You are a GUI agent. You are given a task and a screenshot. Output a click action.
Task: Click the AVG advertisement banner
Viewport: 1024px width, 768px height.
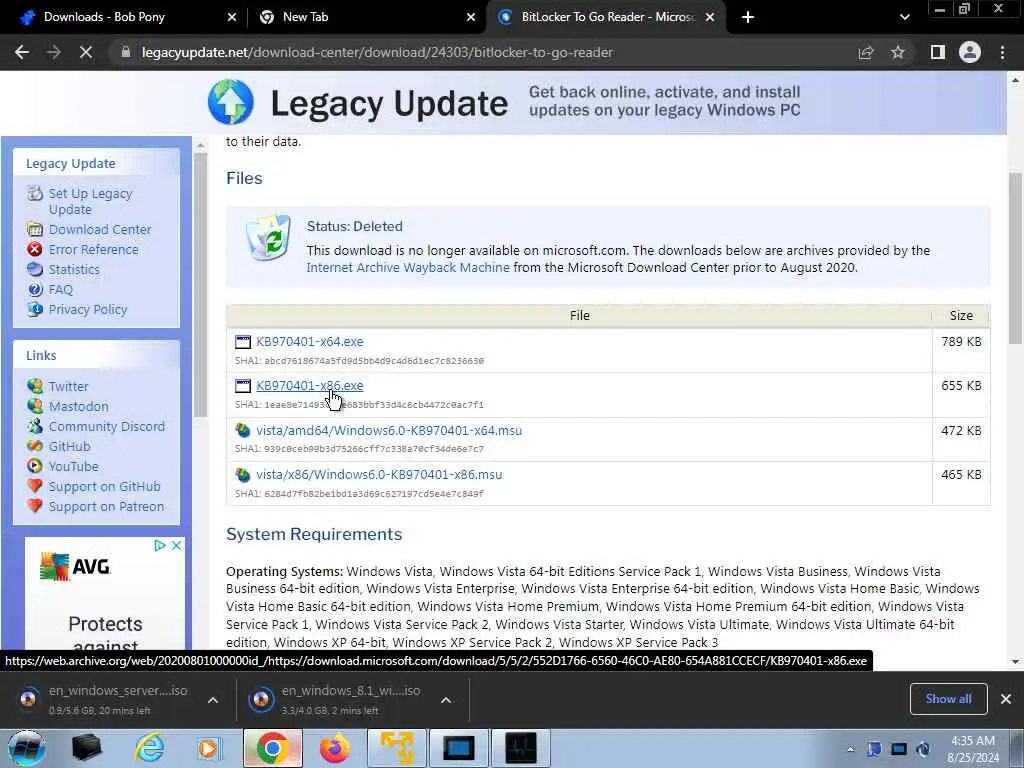104,593
